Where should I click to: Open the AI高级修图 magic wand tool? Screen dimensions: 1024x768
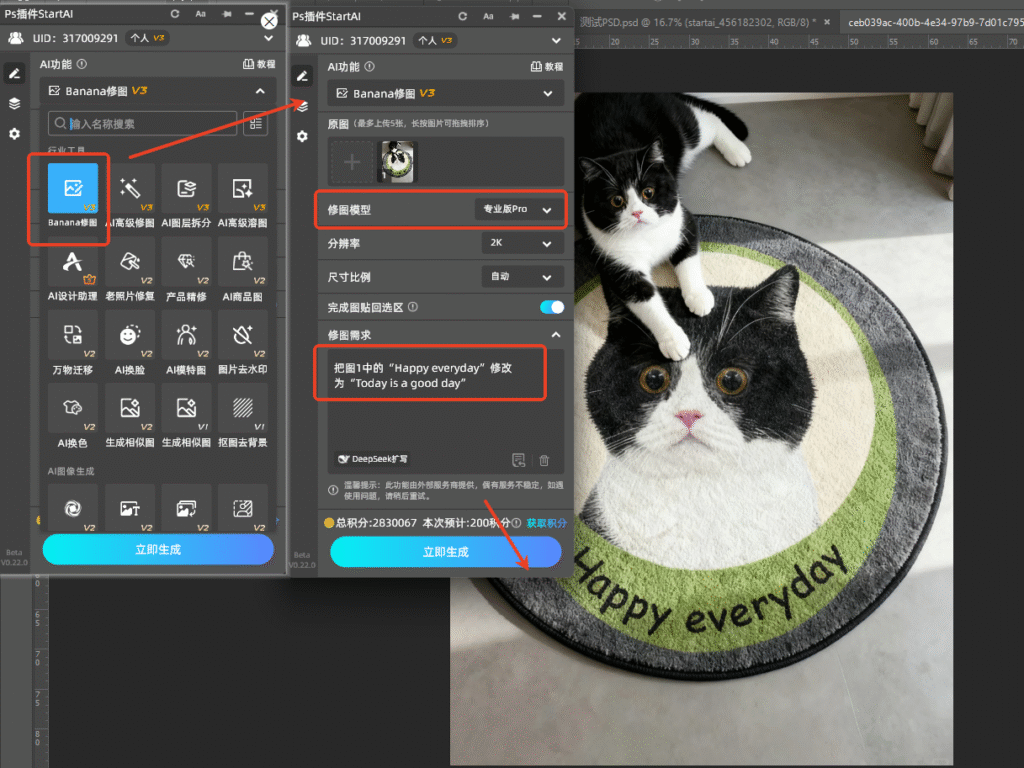[x=130, y=190]
